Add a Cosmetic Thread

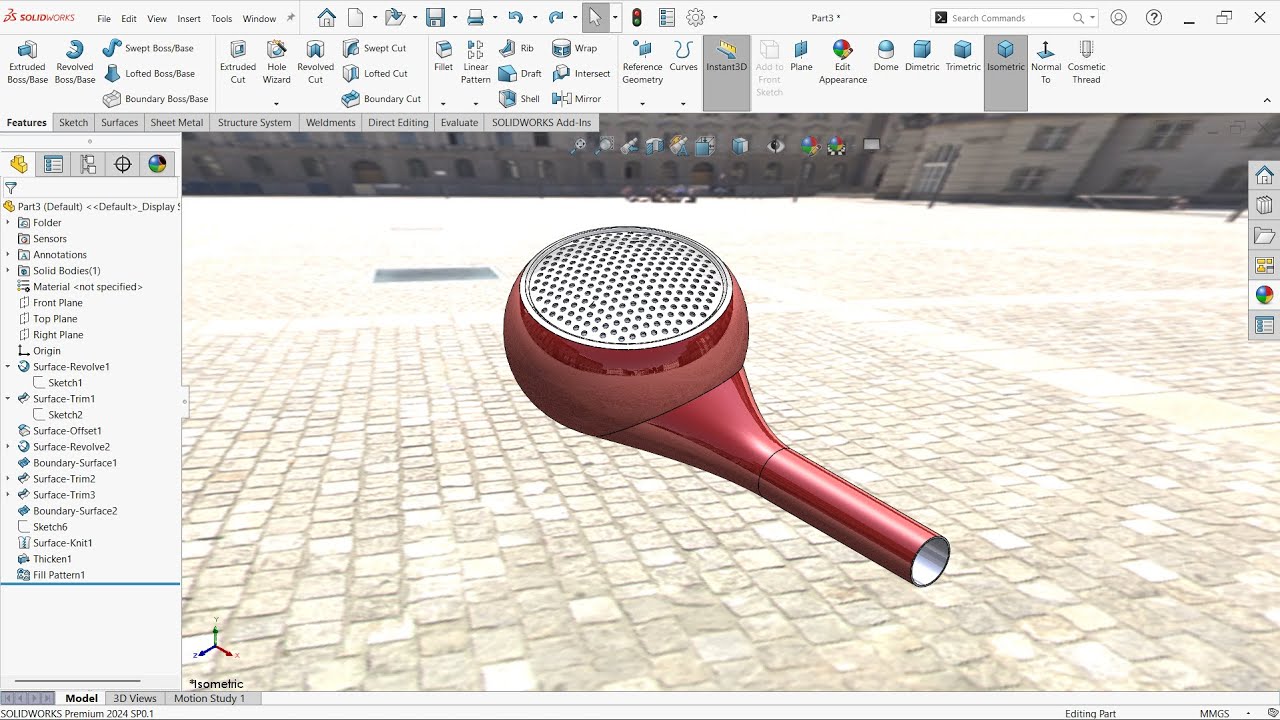(x=1086, y=62)
